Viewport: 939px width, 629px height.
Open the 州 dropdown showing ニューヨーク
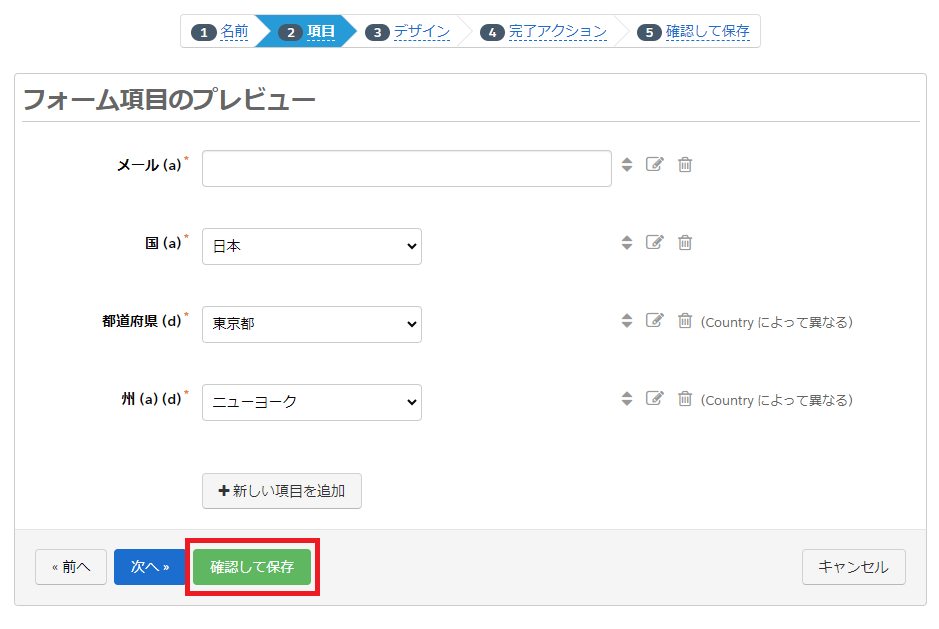click(x=312, y=402)
